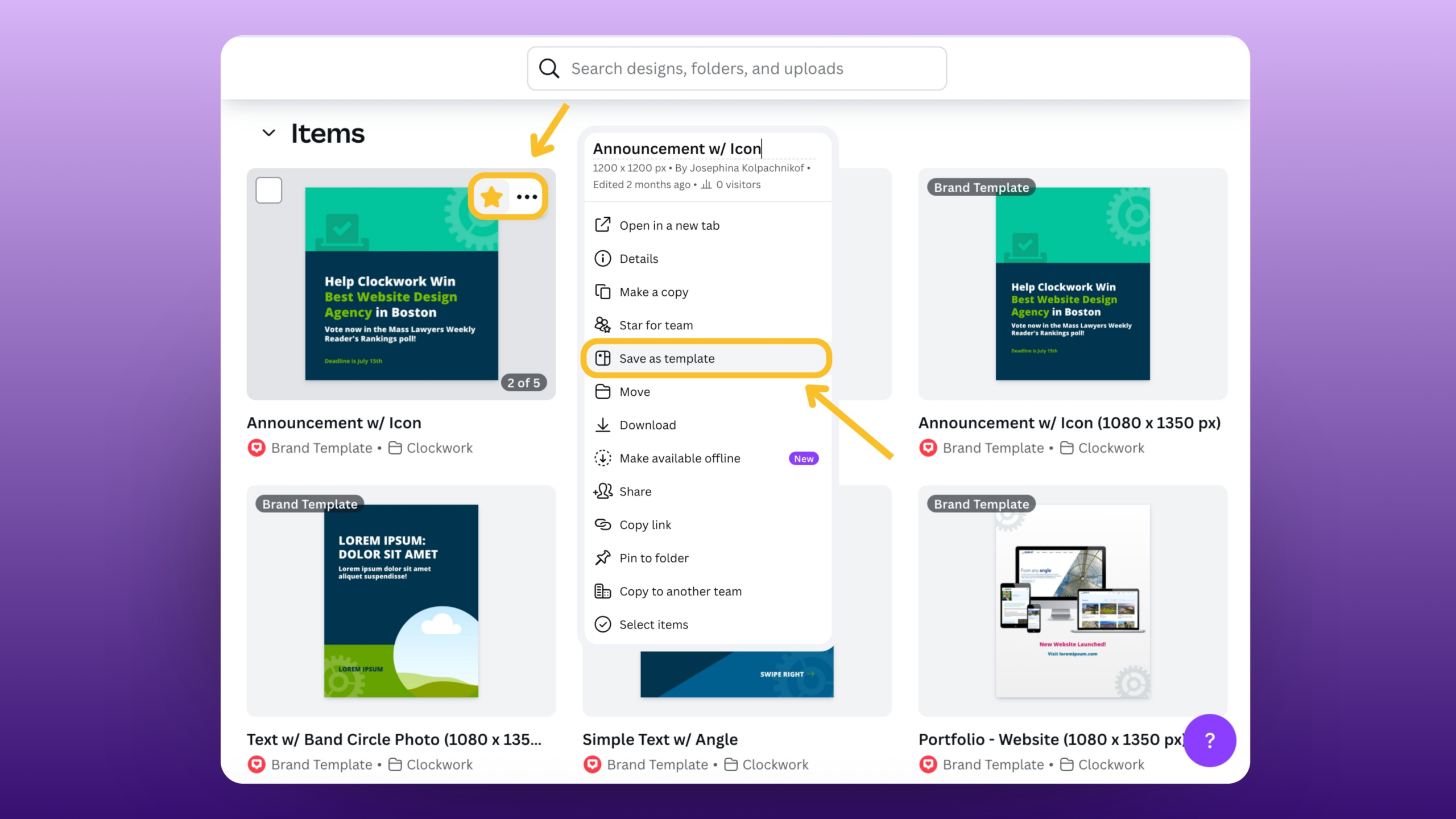
Task: Unstar the Announcement w/ Icon design
Action: [491, 197]
